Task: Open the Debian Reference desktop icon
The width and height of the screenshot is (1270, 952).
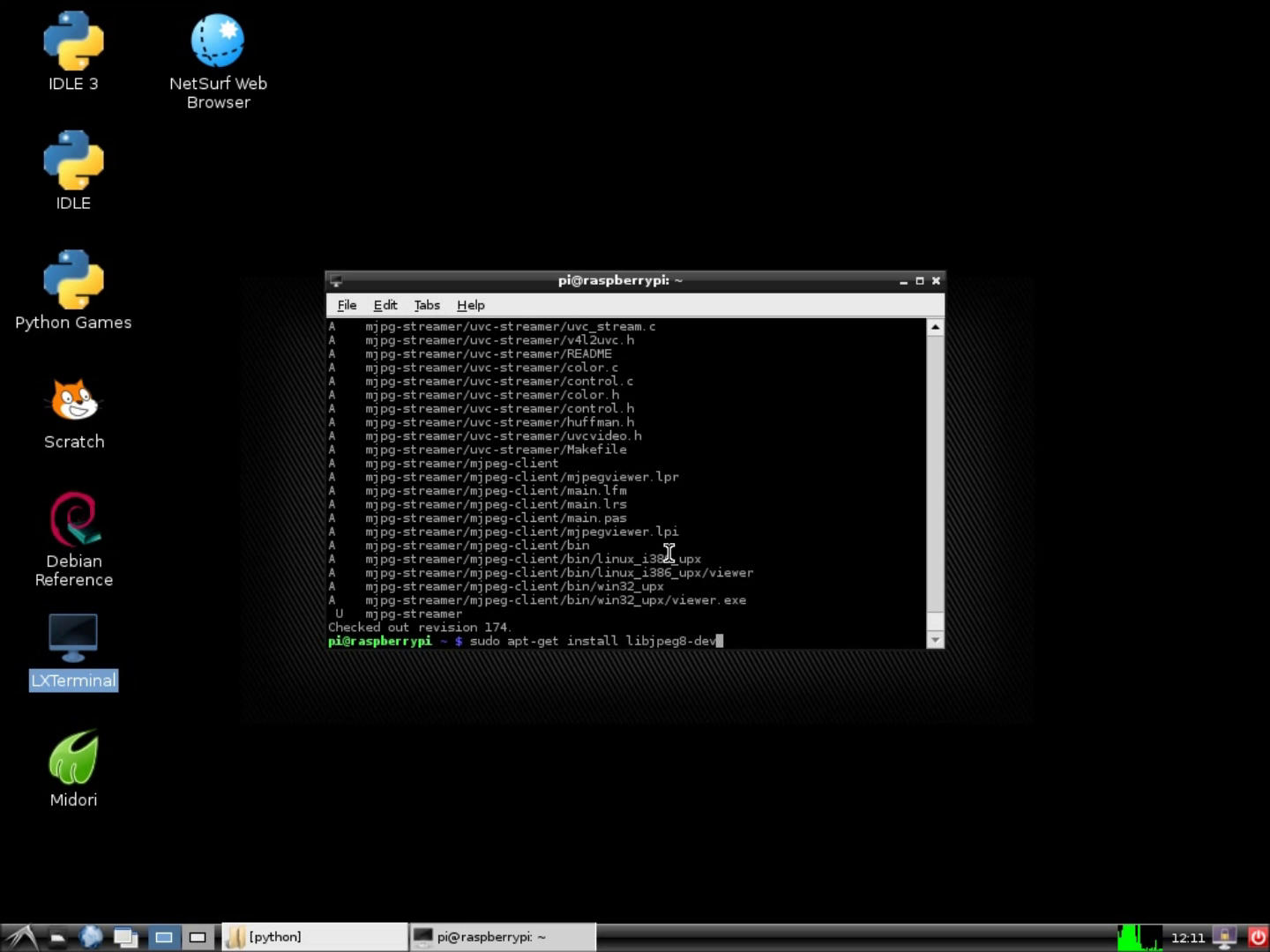Action: point(74,539)
